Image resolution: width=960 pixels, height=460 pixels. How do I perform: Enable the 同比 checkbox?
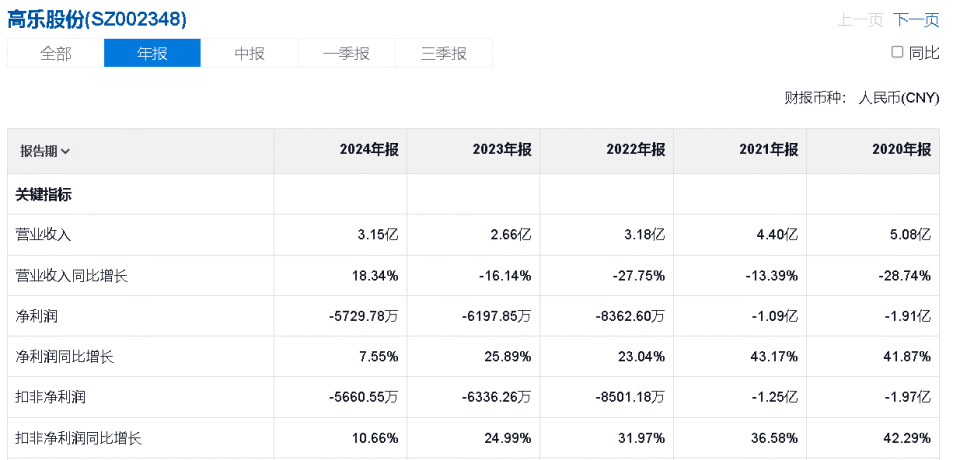click(x=897, y=52)
